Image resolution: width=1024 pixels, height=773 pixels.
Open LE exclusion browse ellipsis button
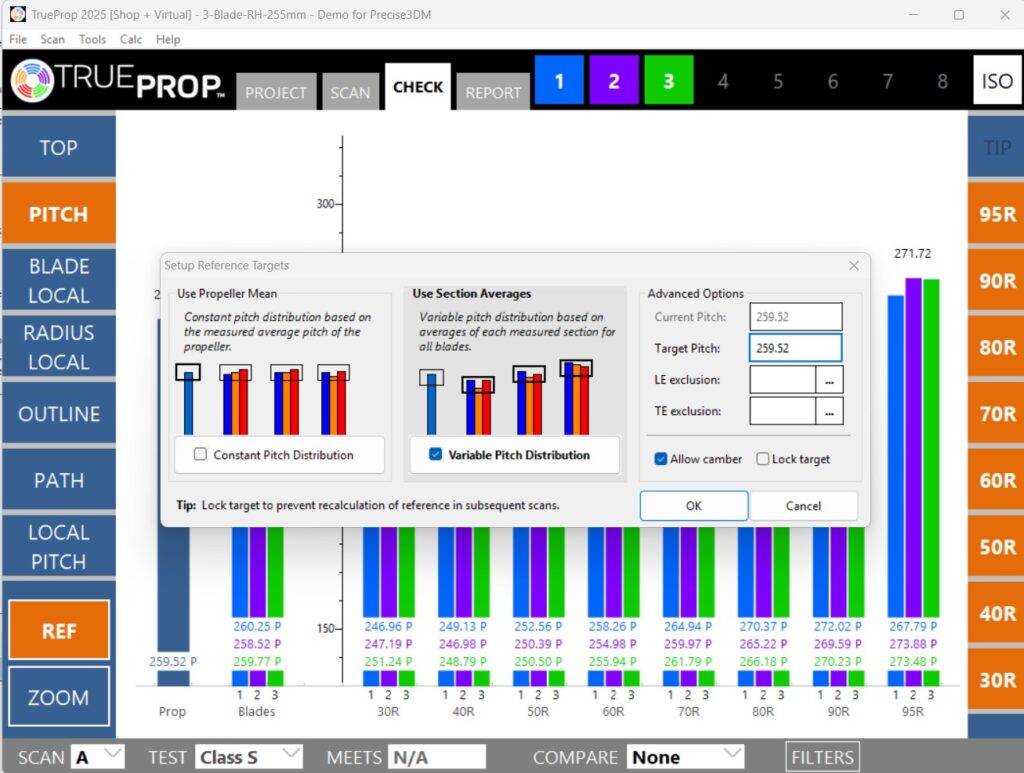(830, 380)
